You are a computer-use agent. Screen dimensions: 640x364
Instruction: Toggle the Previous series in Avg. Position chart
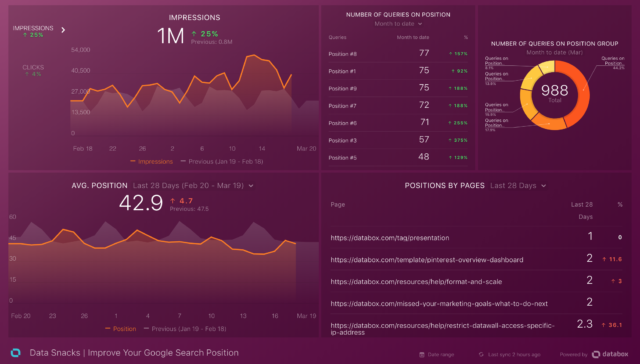[185, 328]
